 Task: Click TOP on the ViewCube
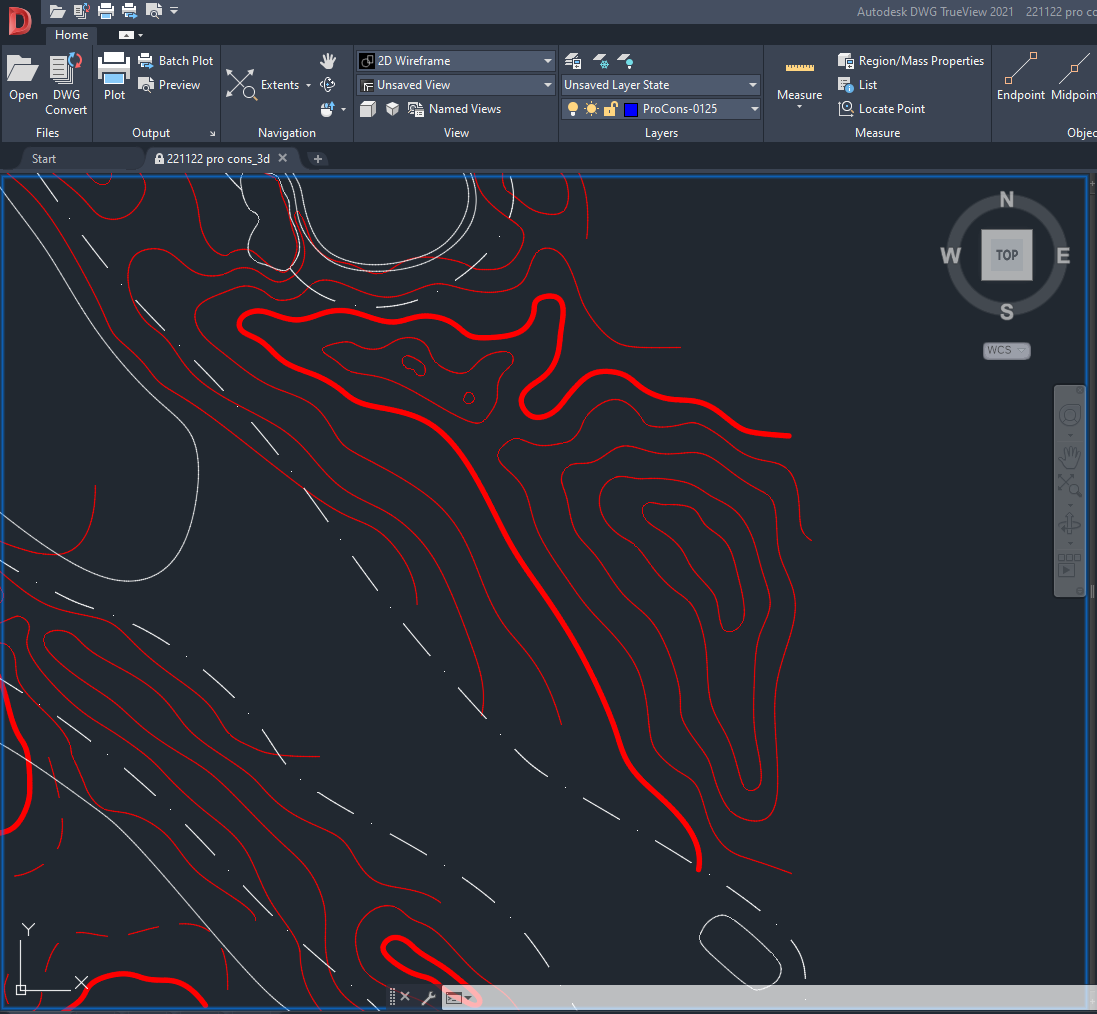(x=1006, y=255)
